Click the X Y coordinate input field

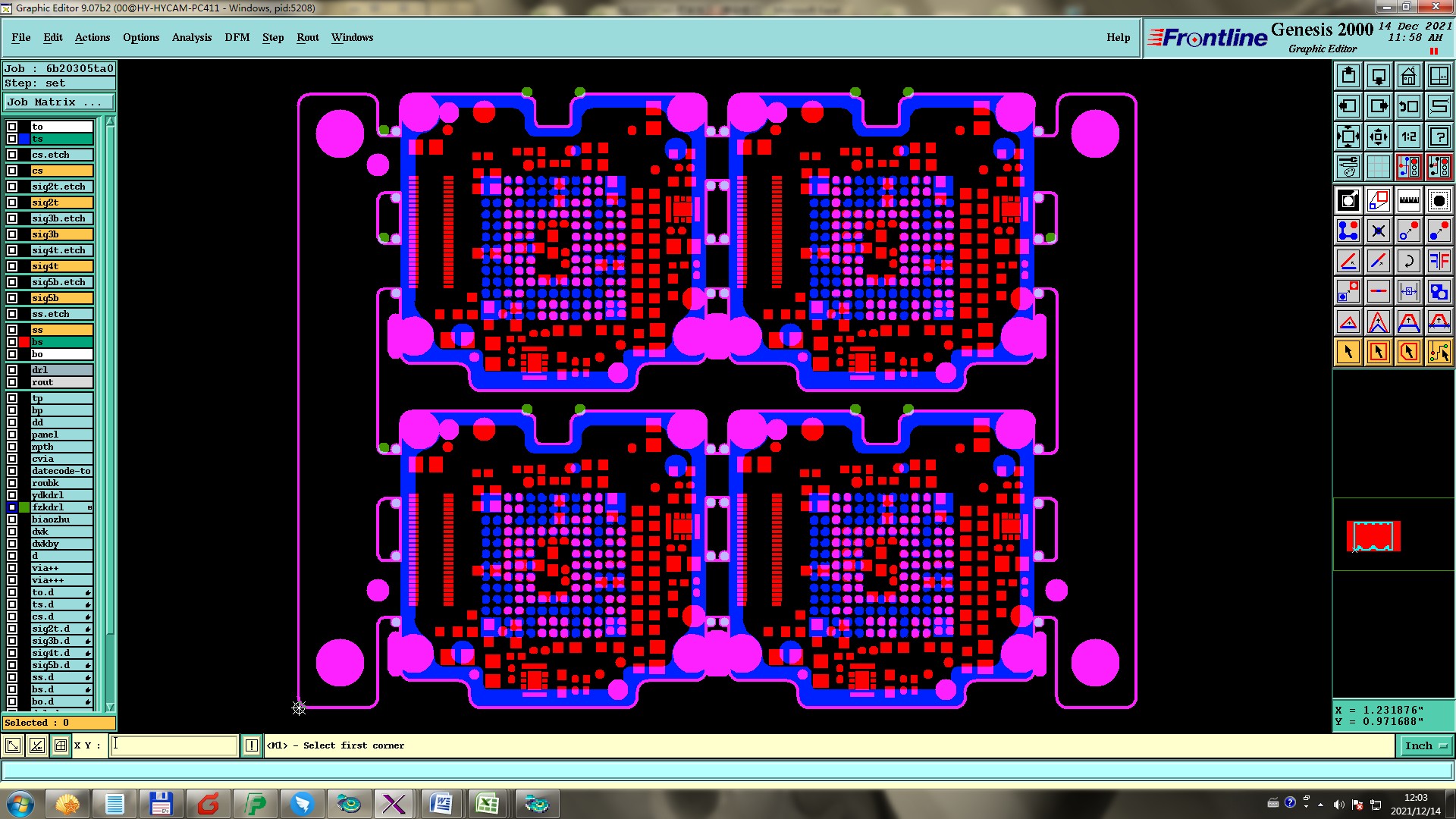click(x=174, y=745)
